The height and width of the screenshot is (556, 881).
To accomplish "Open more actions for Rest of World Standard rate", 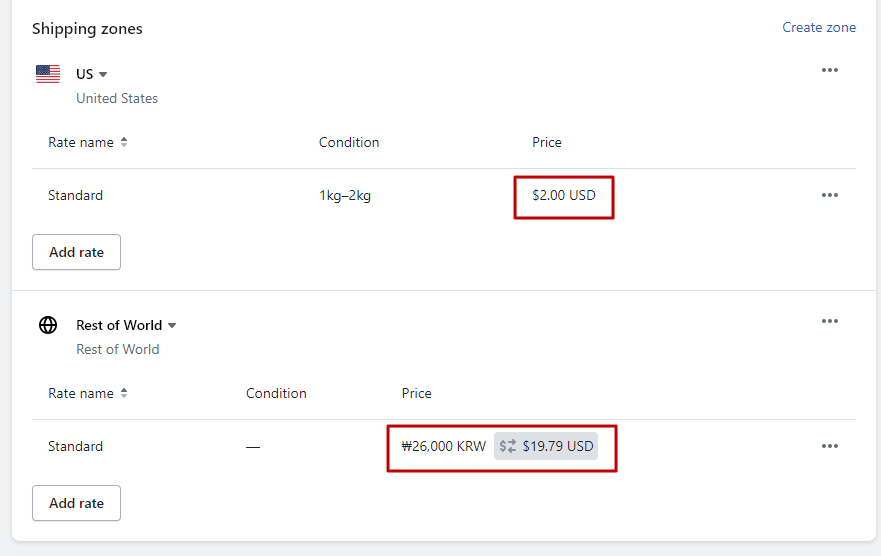I will [829, 446].
